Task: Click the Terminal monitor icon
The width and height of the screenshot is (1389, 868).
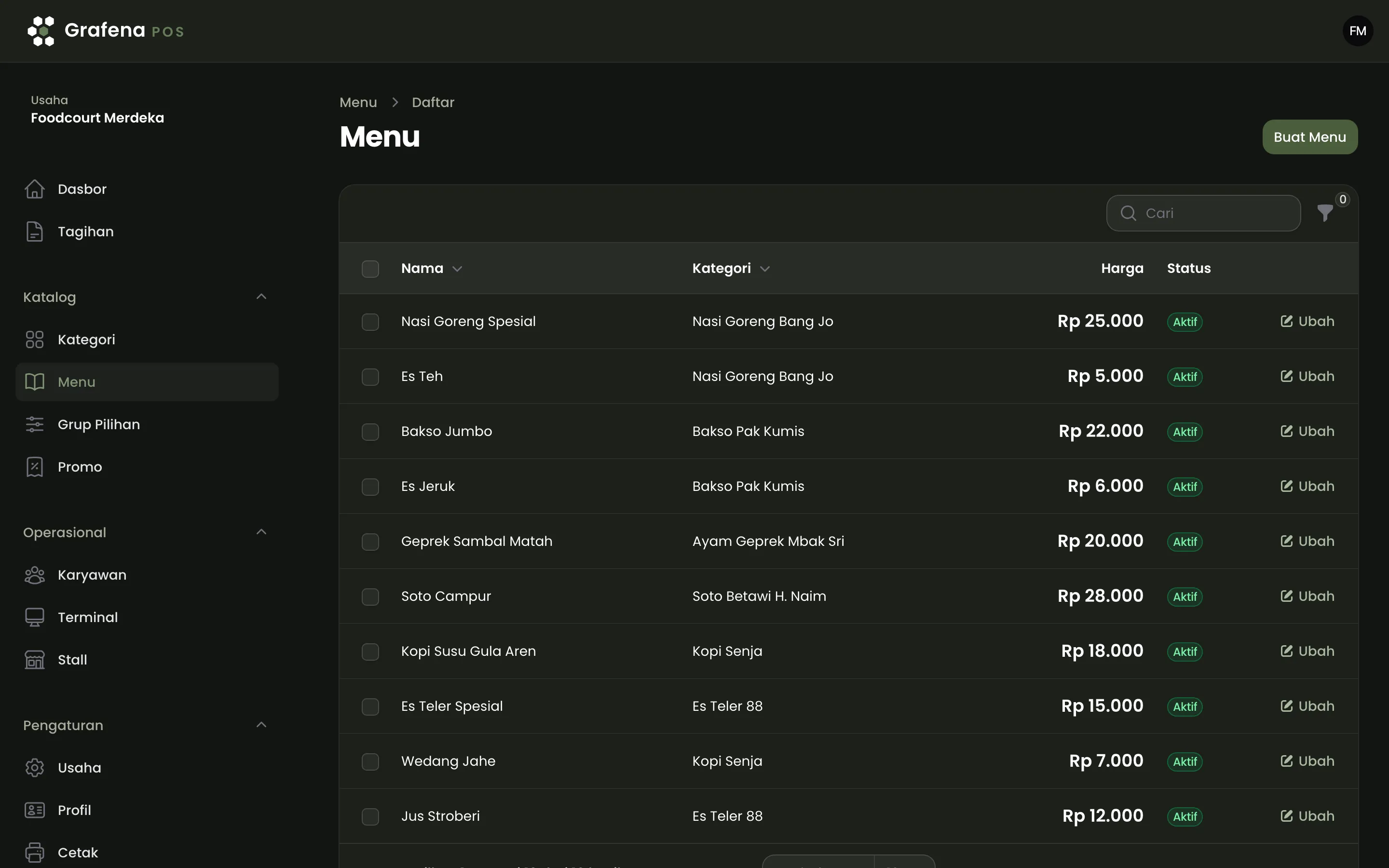Action: pyautogui.click(x=34, y=617)
